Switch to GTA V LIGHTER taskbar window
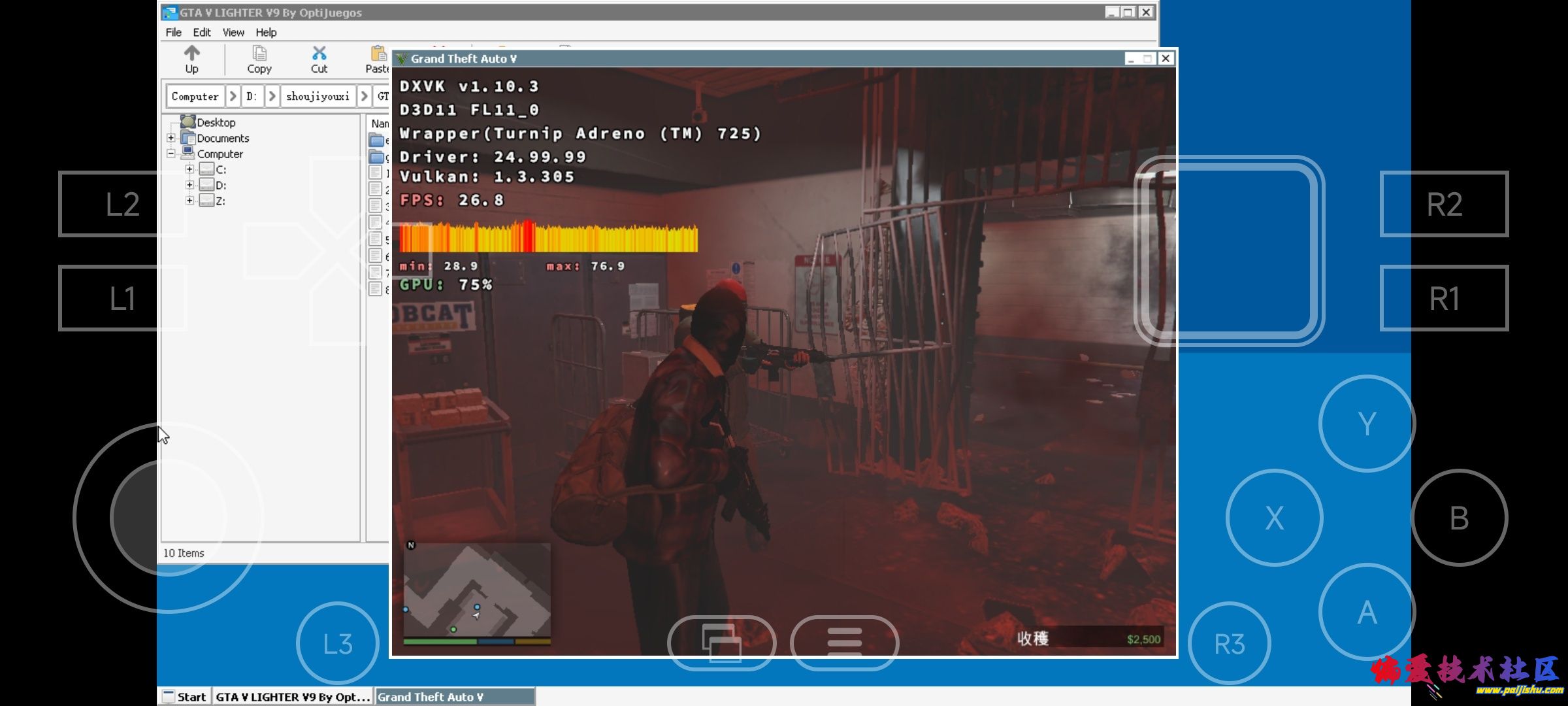The height and width of the screenshot is (706, 1568). 292,697
